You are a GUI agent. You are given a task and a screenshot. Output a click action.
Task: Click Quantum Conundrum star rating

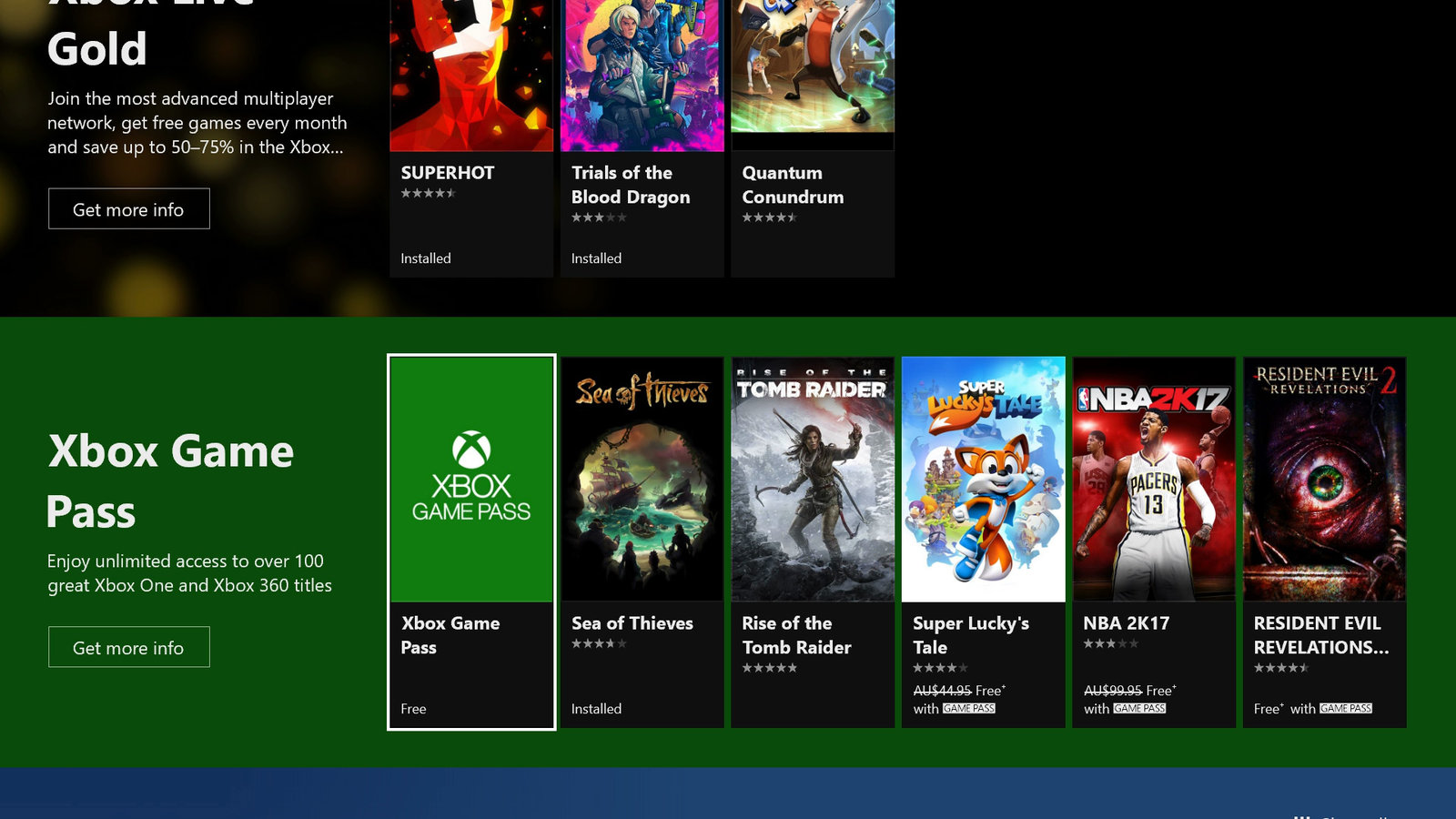tap(769, 217)
